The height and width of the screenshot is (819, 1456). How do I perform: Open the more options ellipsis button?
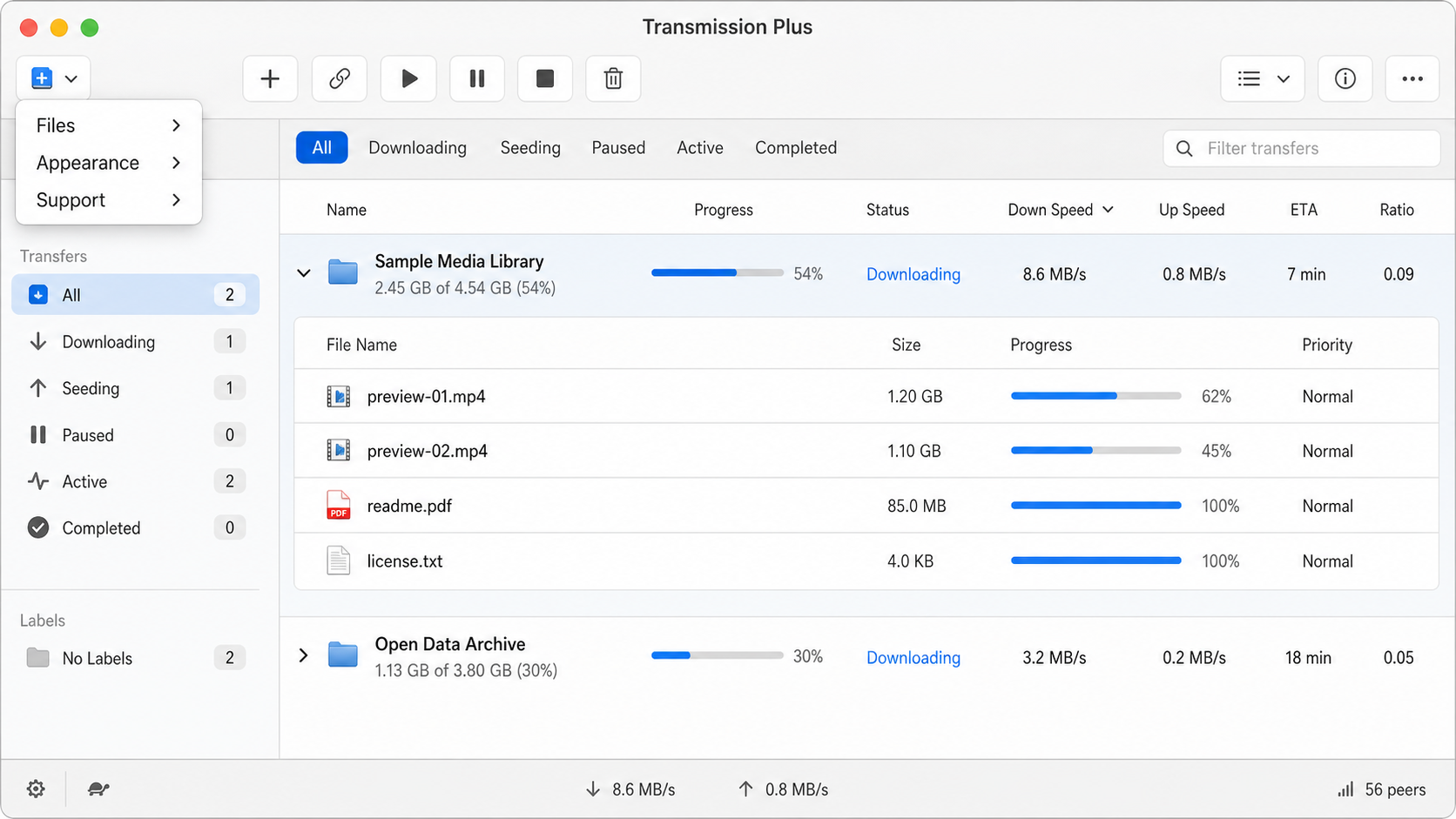tap(1412, 78)
